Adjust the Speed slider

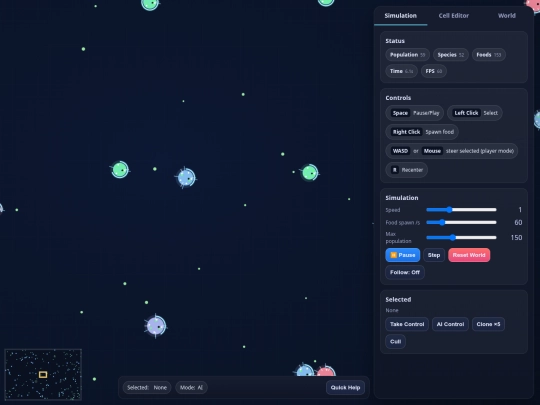(x=461, y=210)
